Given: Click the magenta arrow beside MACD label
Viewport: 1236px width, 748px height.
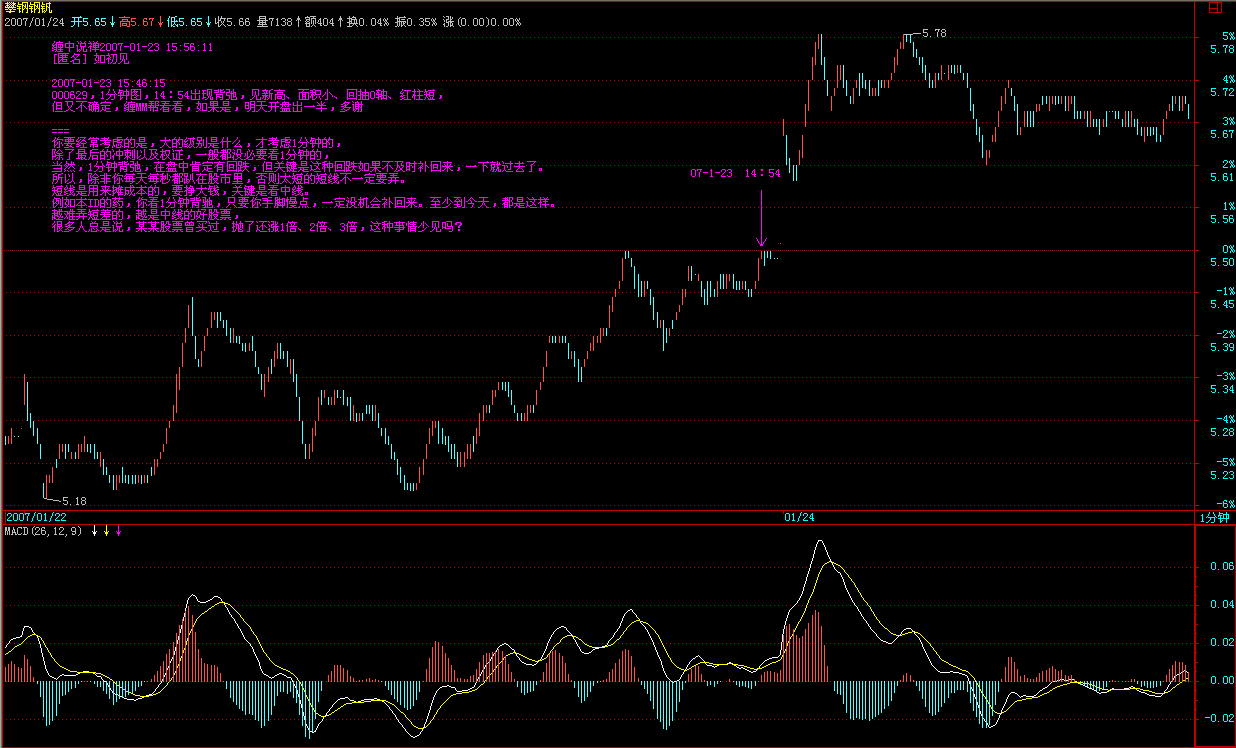Looking at the screenshot, I should click(x=118, y=531).
